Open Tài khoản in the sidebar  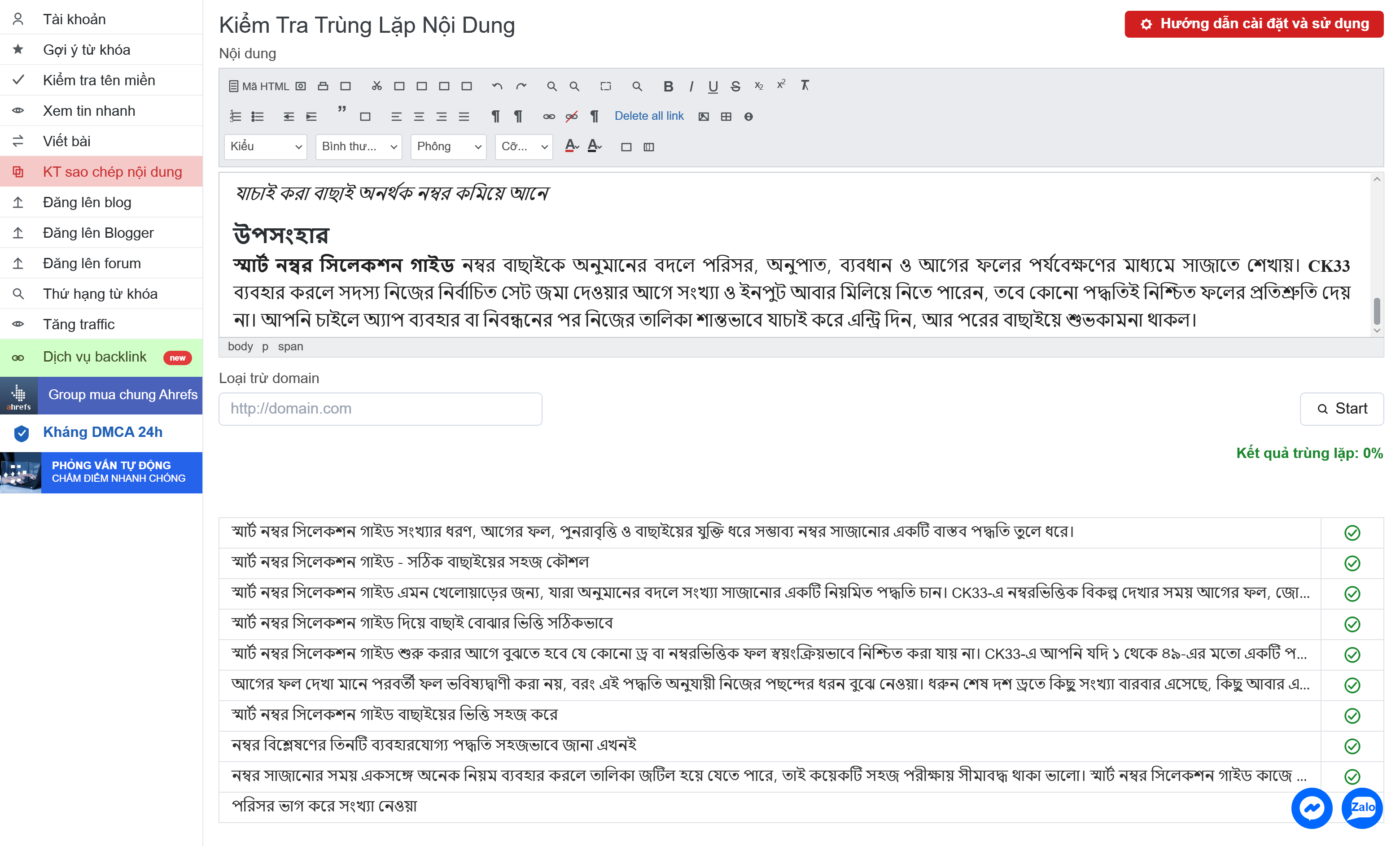[x=101, y=19]
